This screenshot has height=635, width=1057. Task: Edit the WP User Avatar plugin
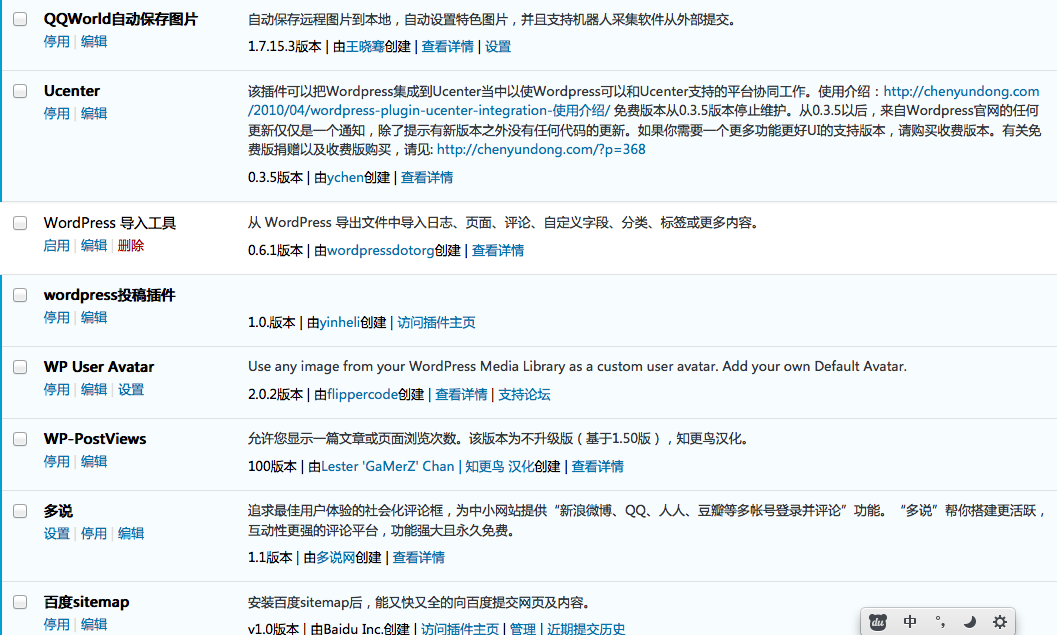tap(94, 390)
